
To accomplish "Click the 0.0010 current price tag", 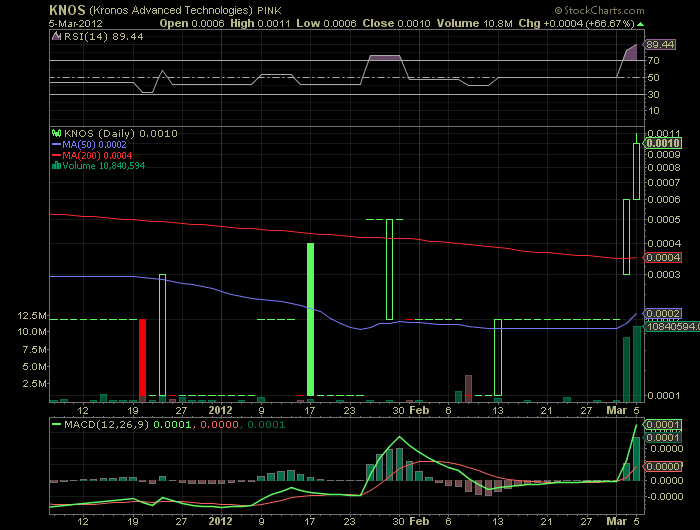I will coord(662,143).
